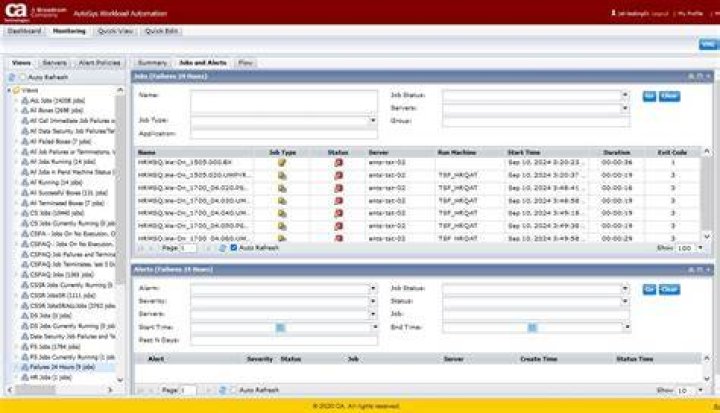Open the Start Time calendar picker
Viewport: 720px width, 413px height.
click(280, 327)
